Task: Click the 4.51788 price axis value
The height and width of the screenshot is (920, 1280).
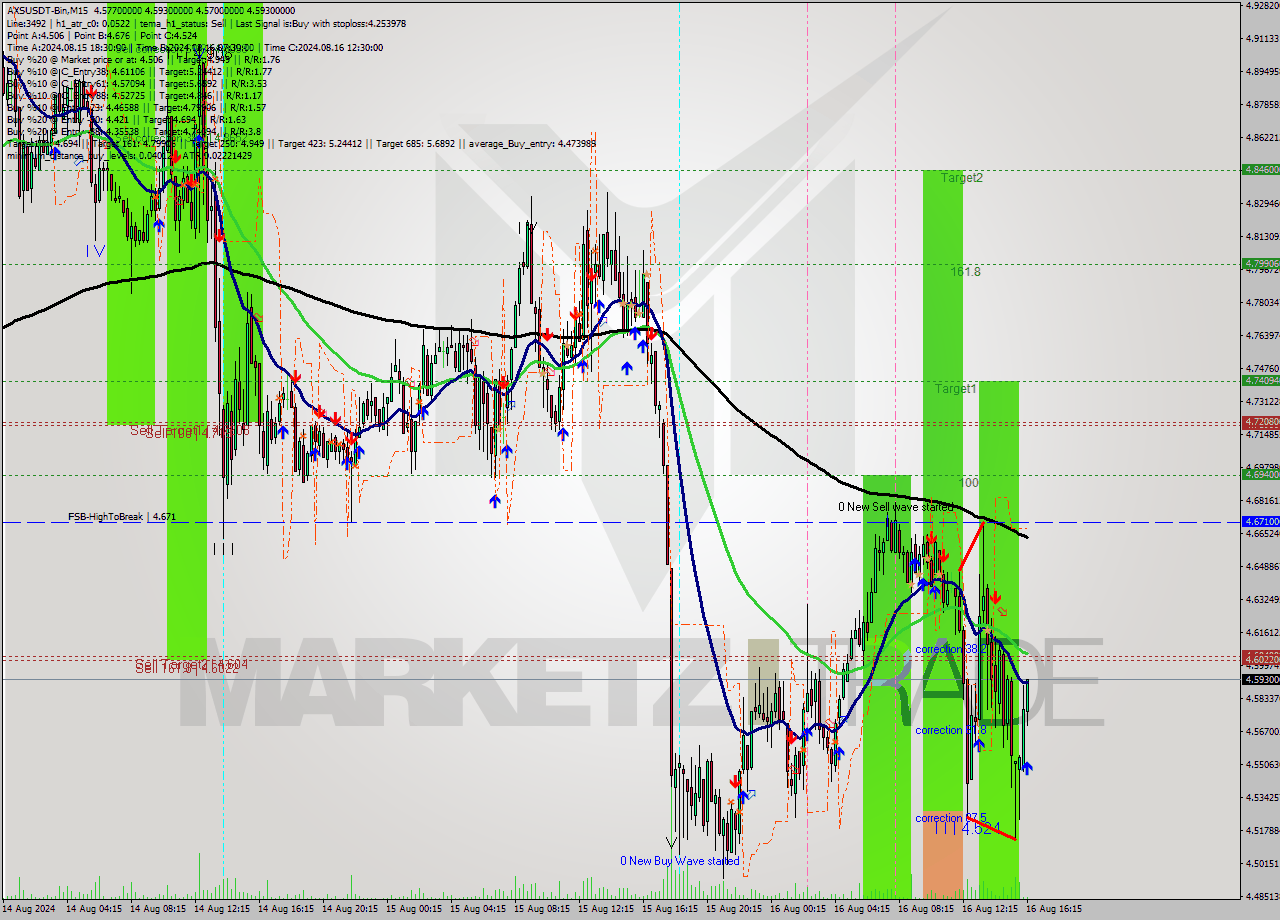Action: [x=1262, y=830]
